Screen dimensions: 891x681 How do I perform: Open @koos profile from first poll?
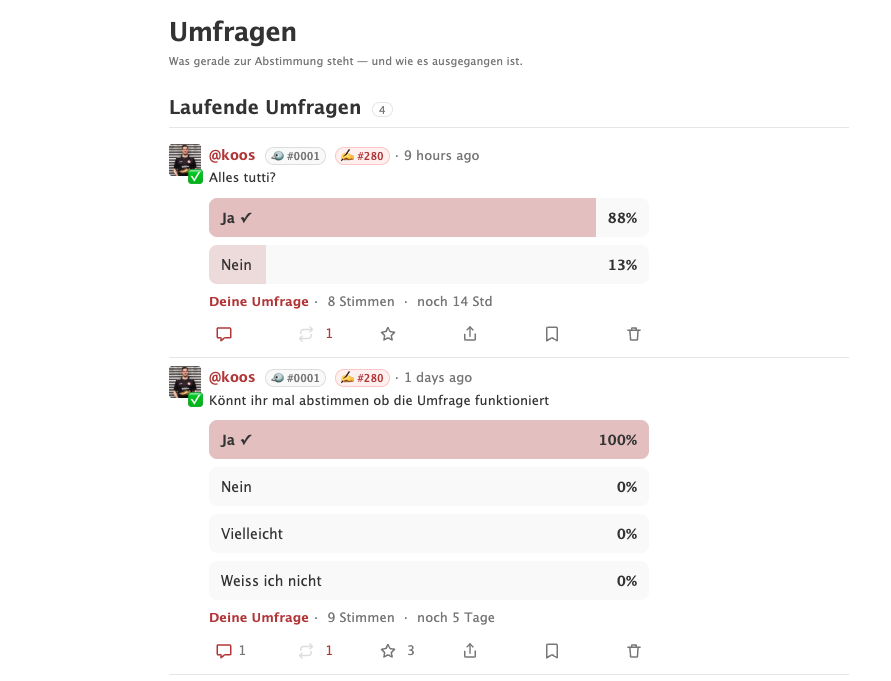(232, 155)
